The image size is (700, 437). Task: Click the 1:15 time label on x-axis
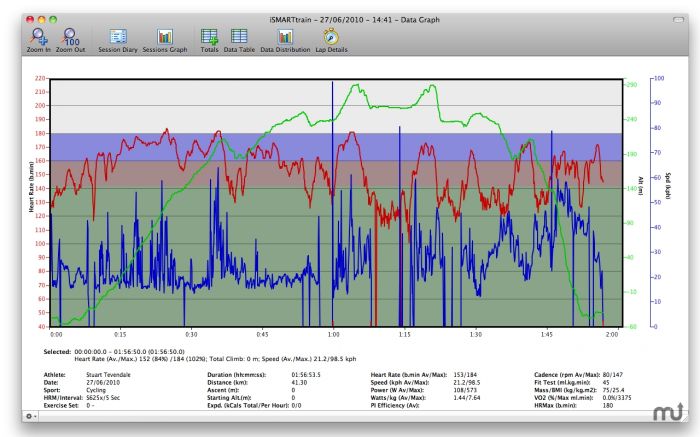[404, 334]
